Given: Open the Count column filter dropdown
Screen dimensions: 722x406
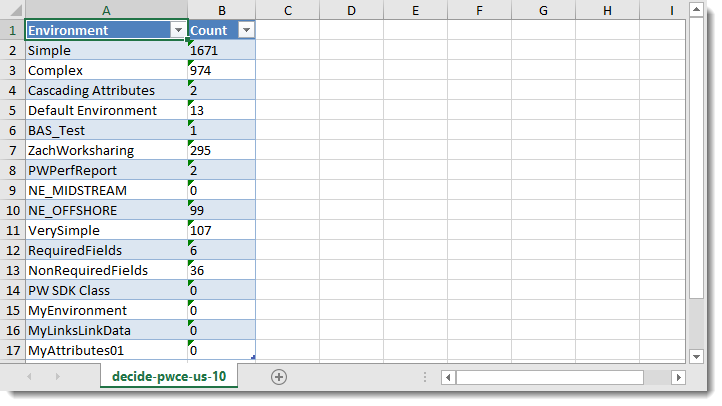Looking at the screenshot, I should coord(245,31).
